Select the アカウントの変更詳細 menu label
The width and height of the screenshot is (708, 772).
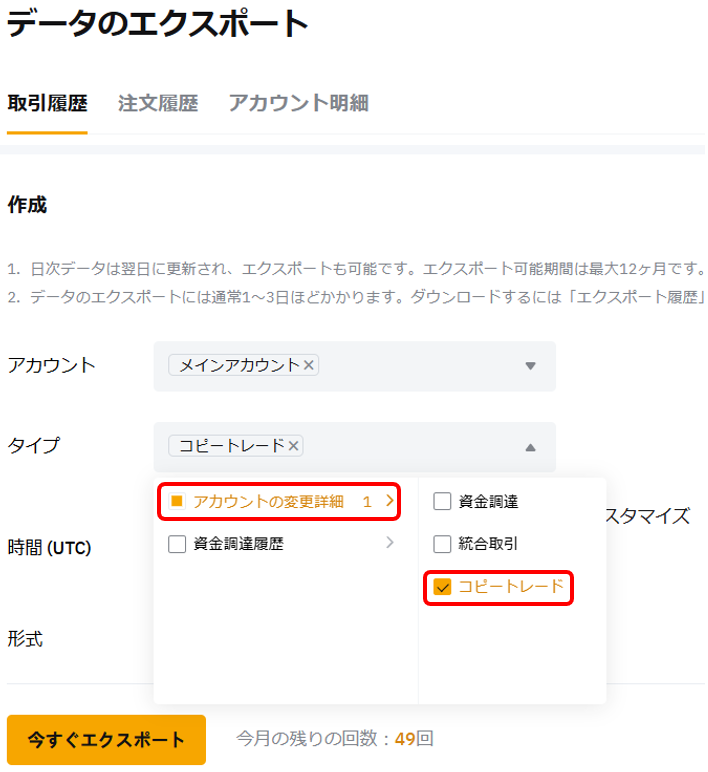point(268,502)
